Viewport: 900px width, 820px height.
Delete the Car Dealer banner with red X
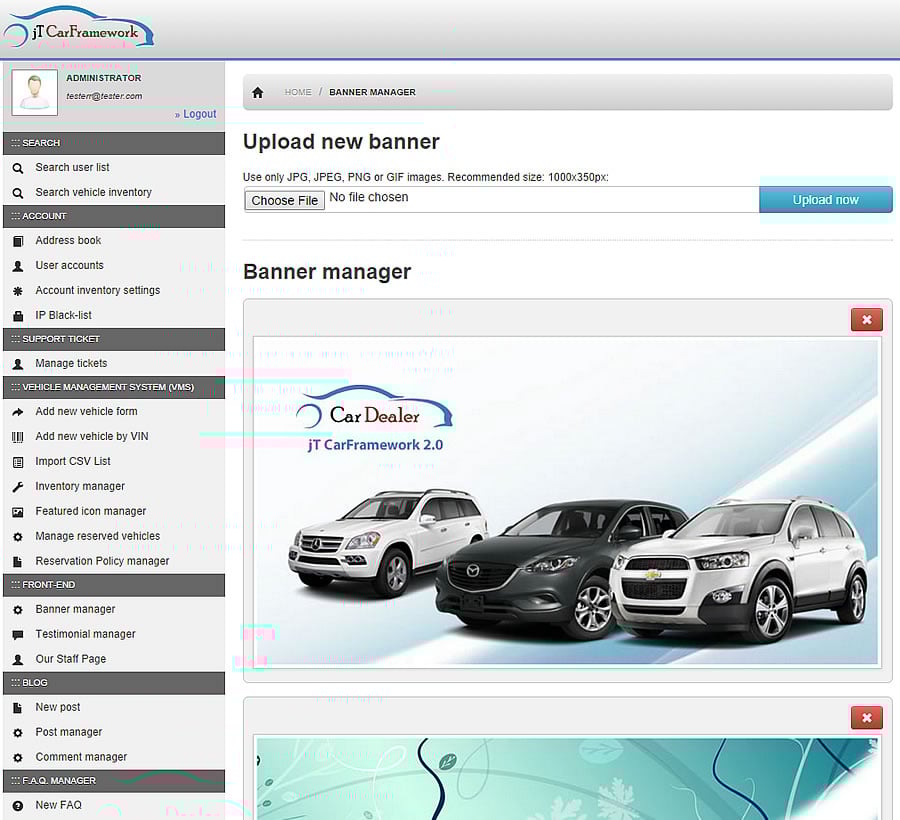point(867,320)
